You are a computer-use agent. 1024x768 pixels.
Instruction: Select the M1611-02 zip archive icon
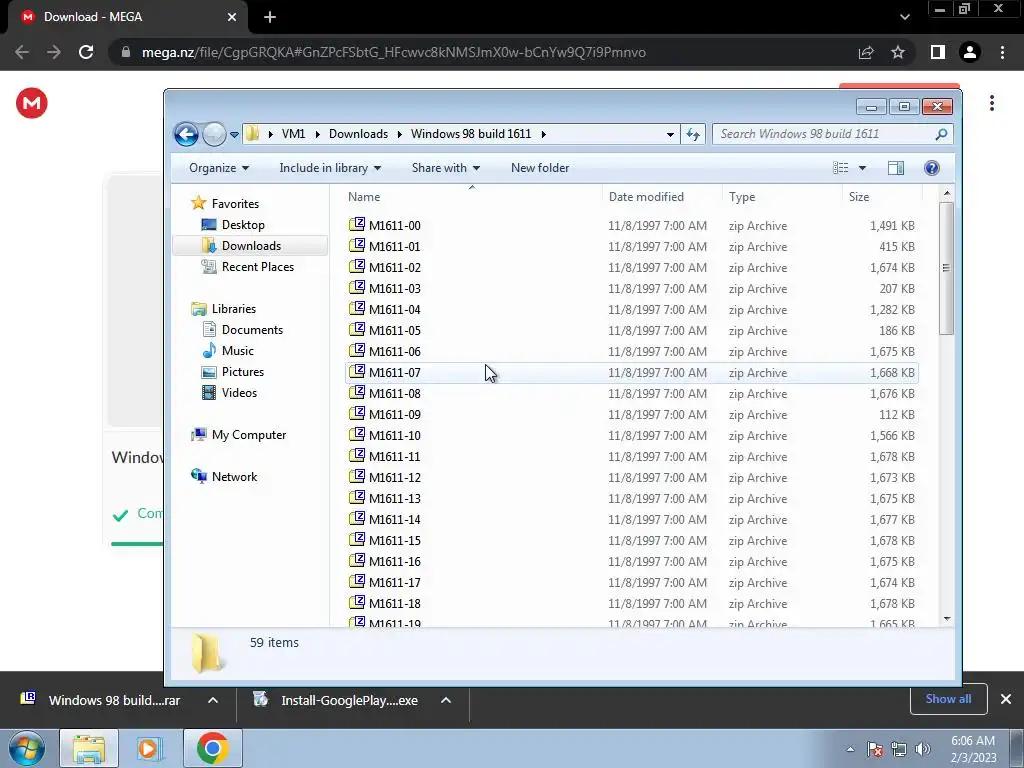(x=357, y=266)
